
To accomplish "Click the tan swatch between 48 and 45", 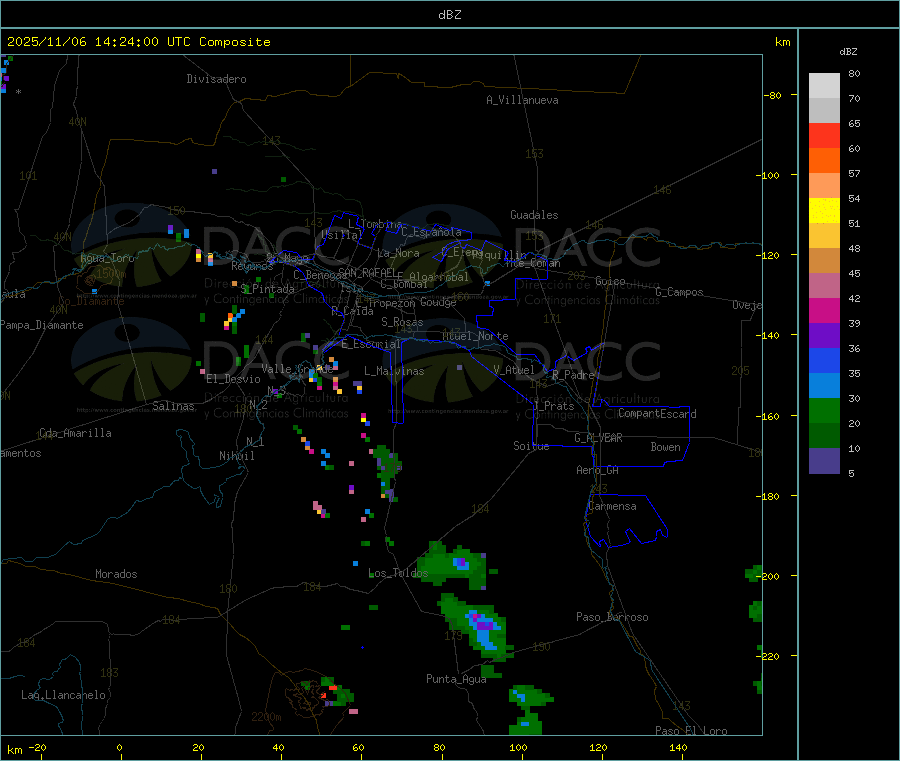I will click(x=824, y=261).
